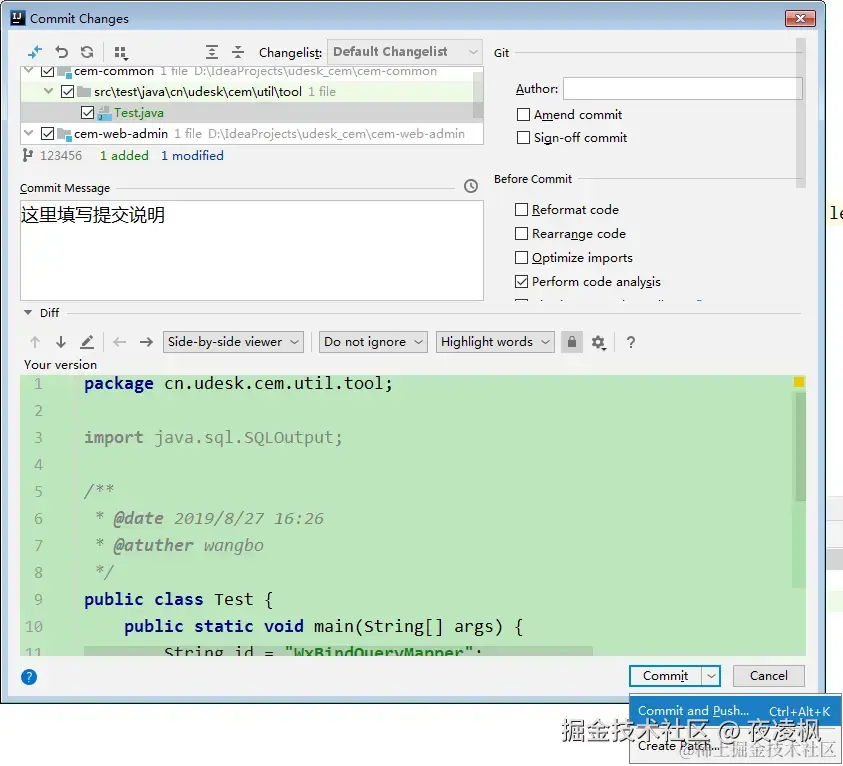The width and height of the screenshot is (843, 766).
Task: Click the right options panel scrollbar
Action: (801, 112)
